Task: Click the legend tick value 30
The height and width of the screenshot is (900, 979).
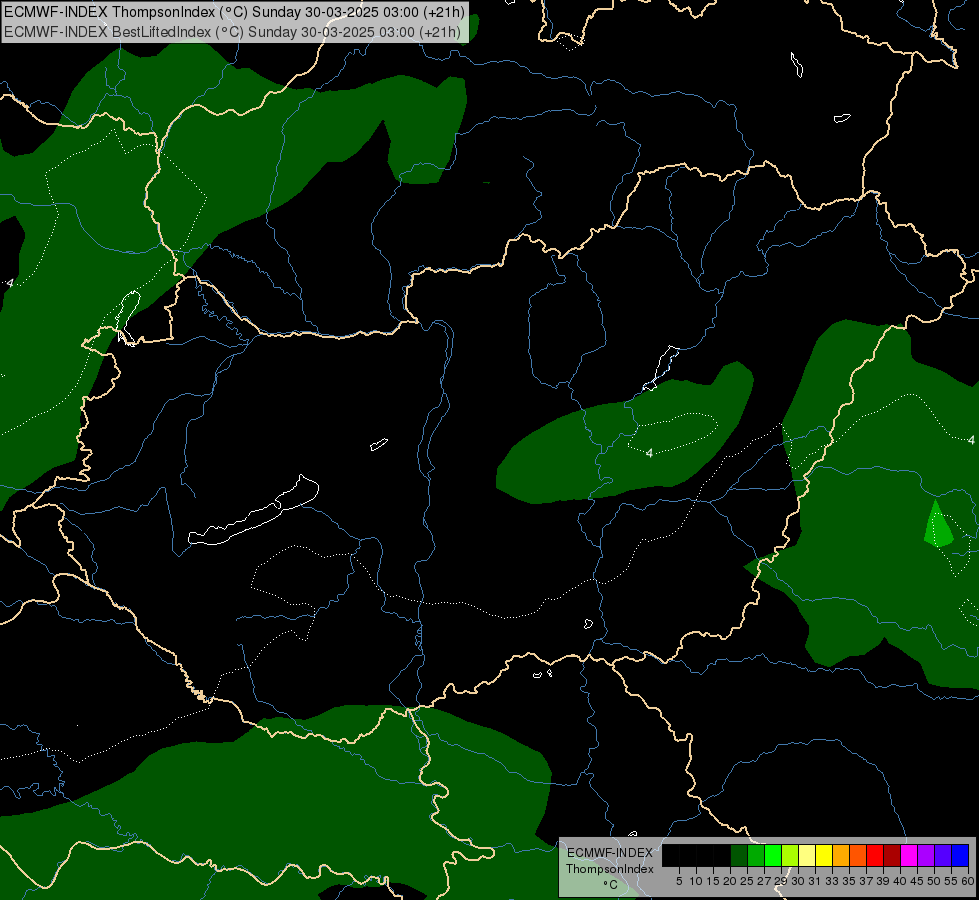Action: 798,881
